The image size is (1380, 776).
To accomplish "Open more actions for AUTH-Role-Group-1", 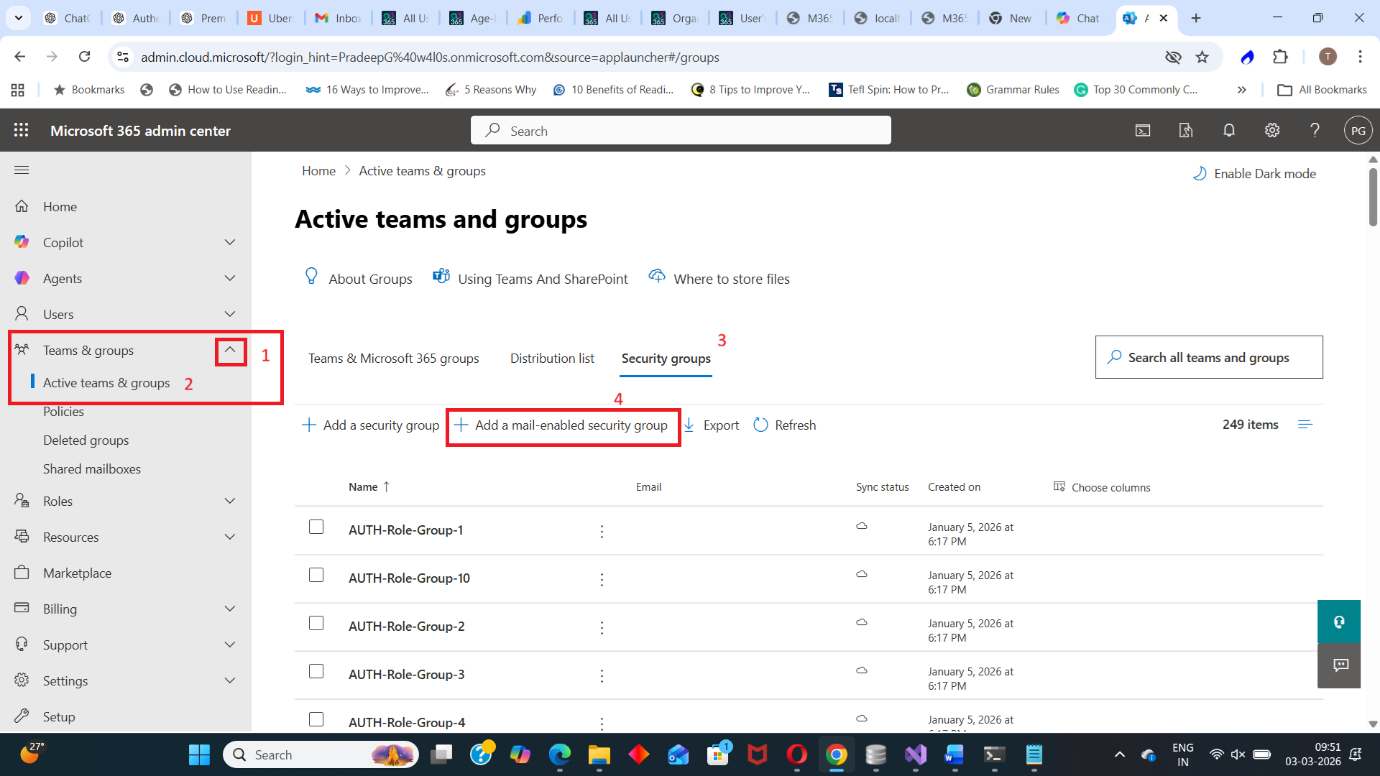I will [x=602, y=531].
